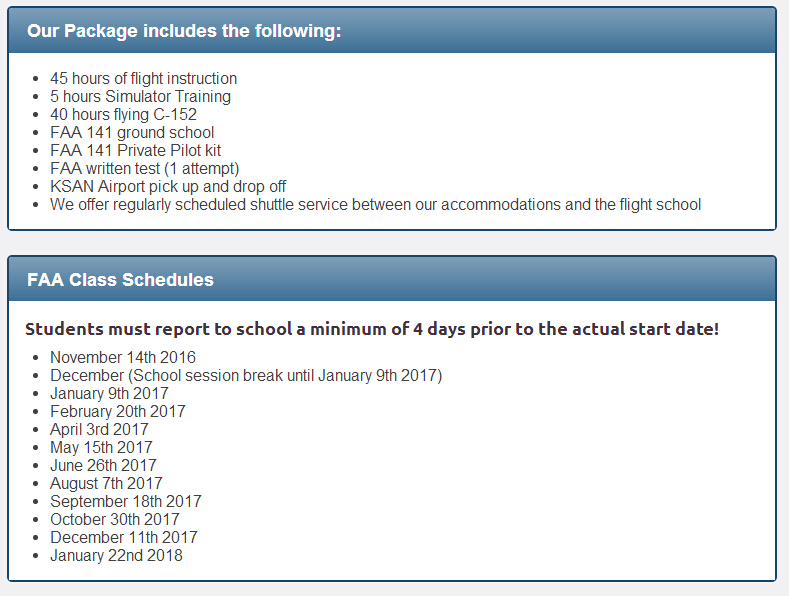Click the December school session break entry
This screenshot has height=596, width=789.
click(246, 376)
